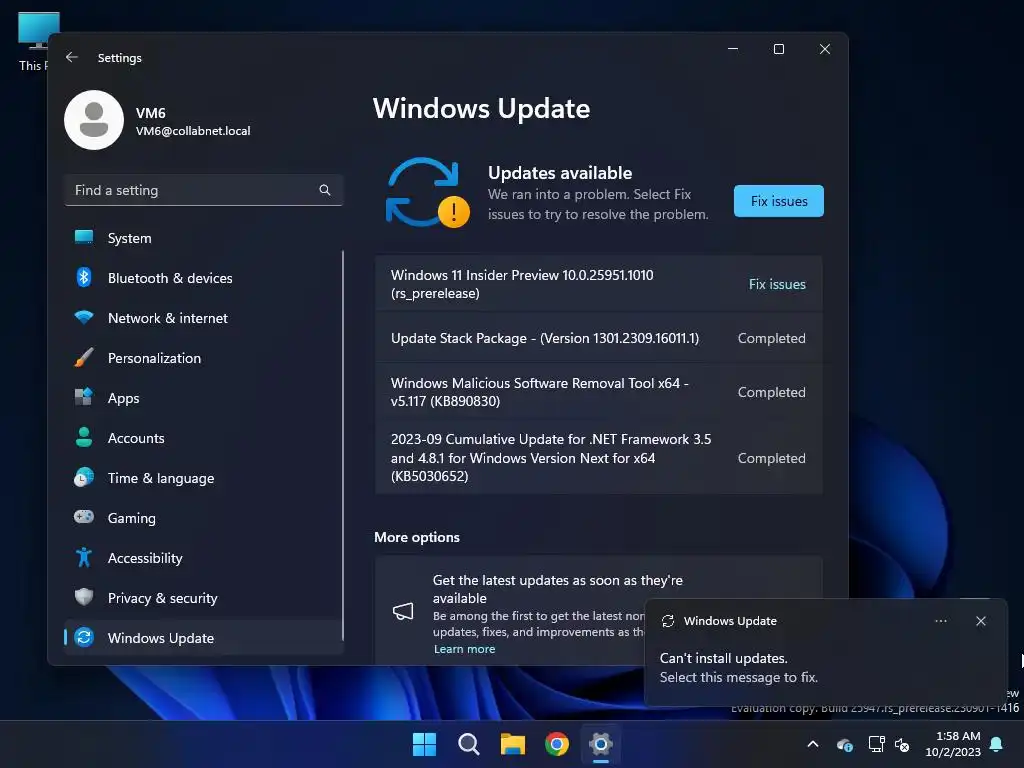Viewport: 1024px width, 768px height.
Task: Select .NET Framework Cumulative Update entry
Action: pos(598,457)
